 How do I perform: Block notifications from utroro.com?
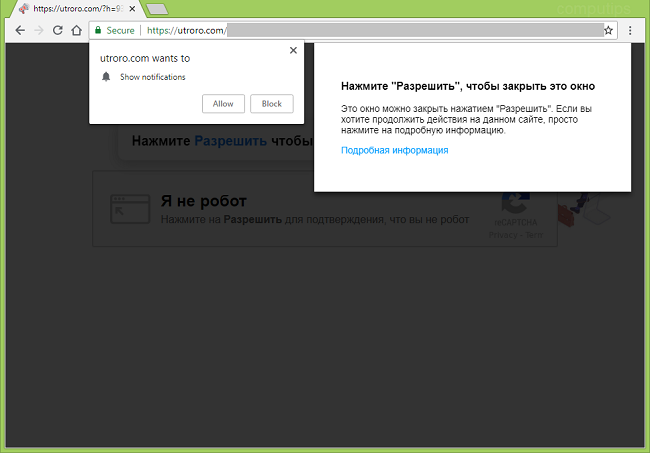(x=271, y=104)
